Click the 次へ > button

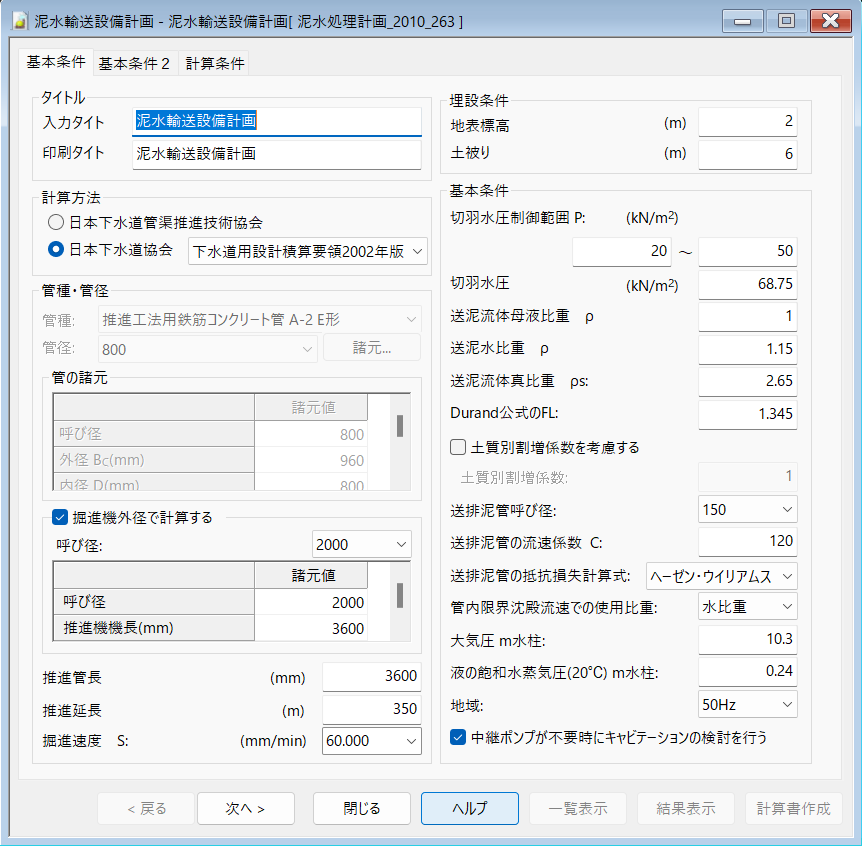[246, 808]
